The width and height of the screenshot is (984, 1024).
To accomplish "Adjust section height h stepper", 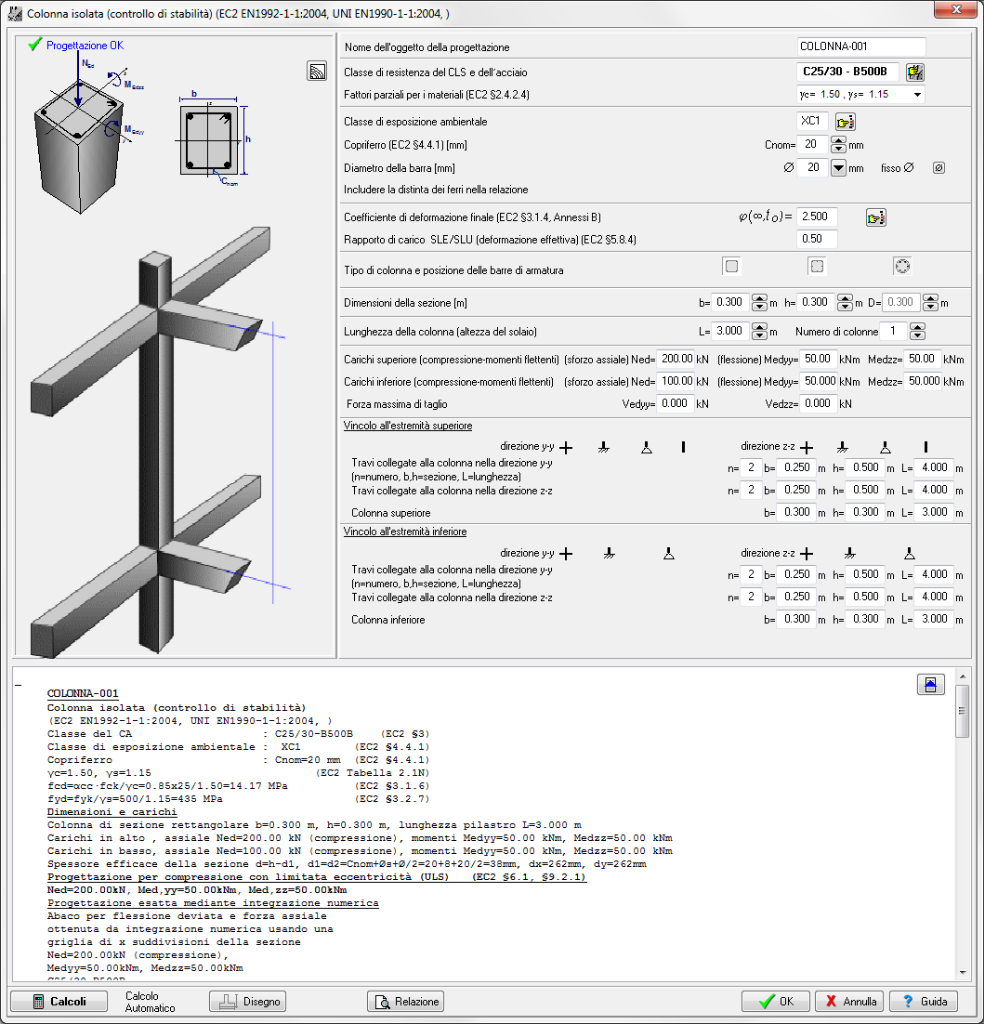I will pyautogui.click(x=845, y=302).
